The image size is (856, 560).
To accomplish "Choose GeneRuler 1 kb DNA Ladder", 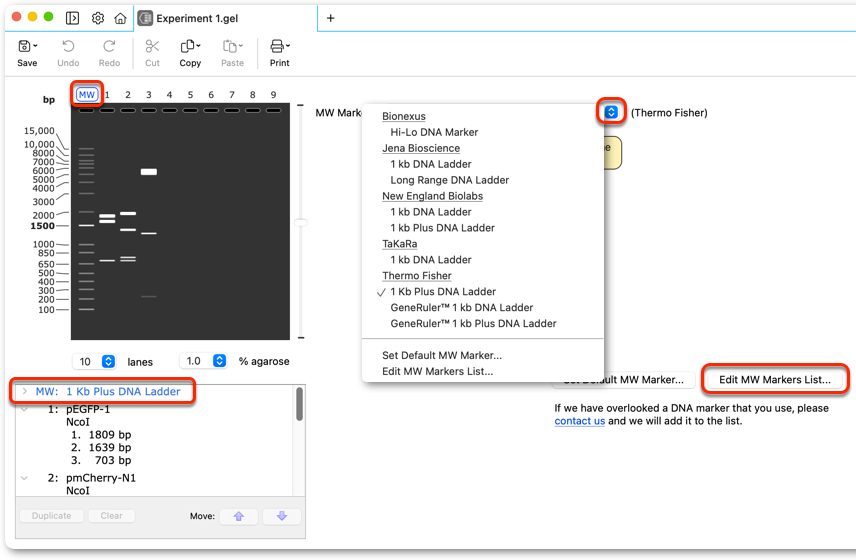I will click(x=461, y=307).
